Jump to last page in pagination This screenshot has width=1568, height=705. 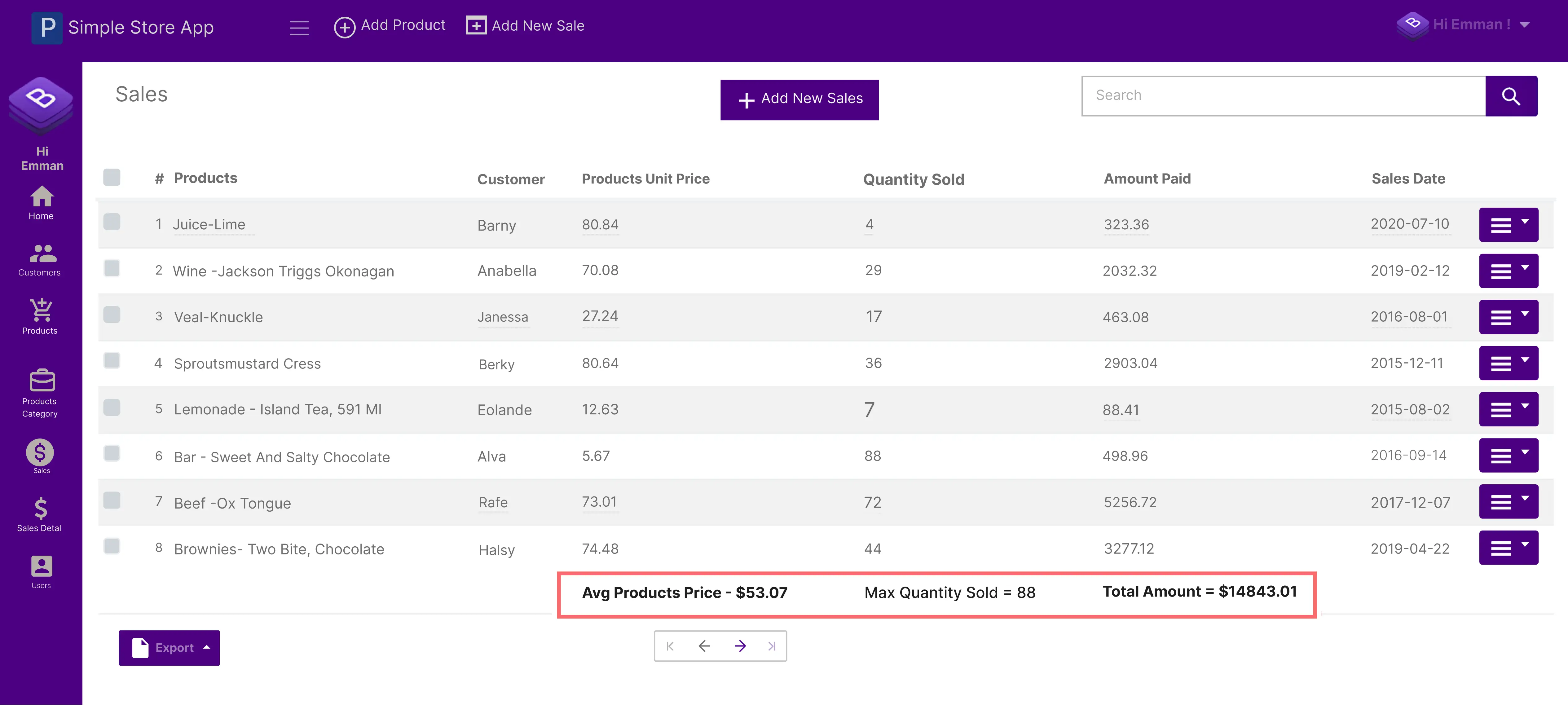pos(771,646)
